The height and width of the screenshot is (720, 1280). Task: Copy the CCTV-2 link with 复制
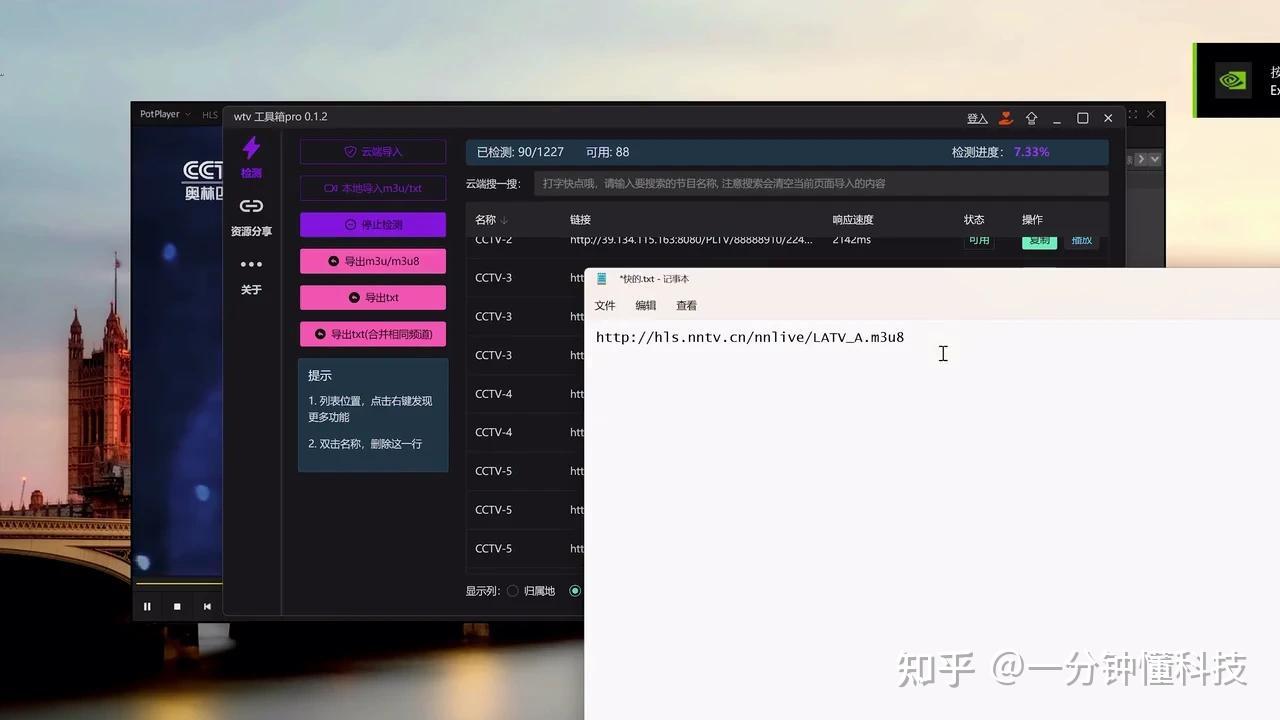(x=1039, y=241)
